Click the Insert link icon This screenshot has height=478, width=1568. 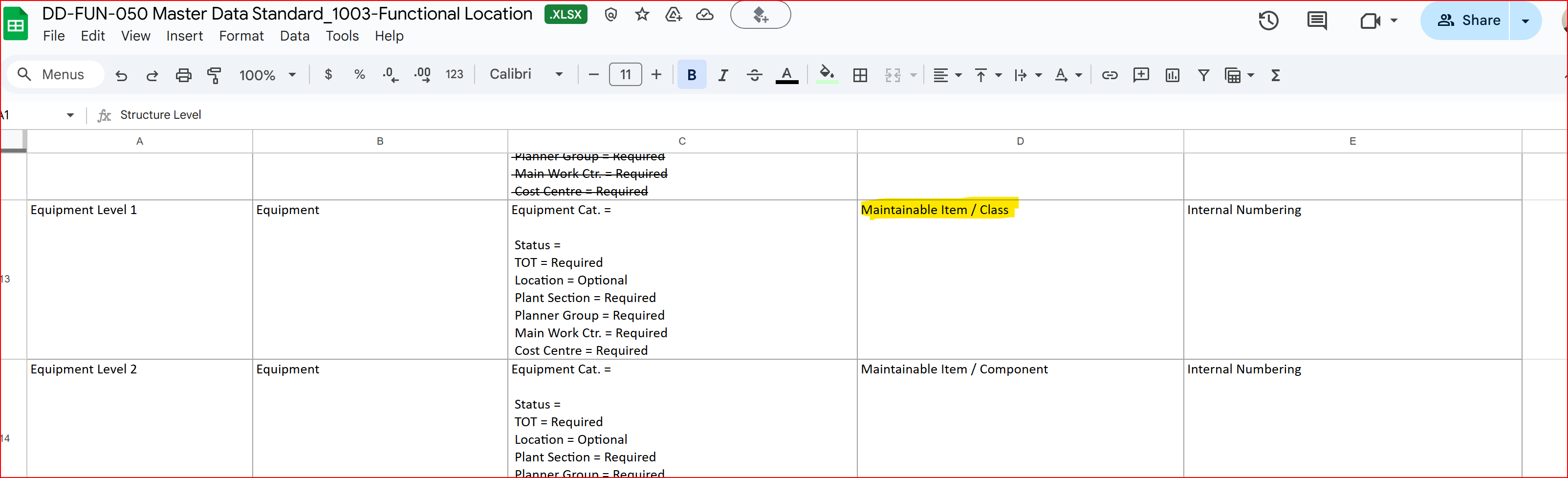(1110, 75)
